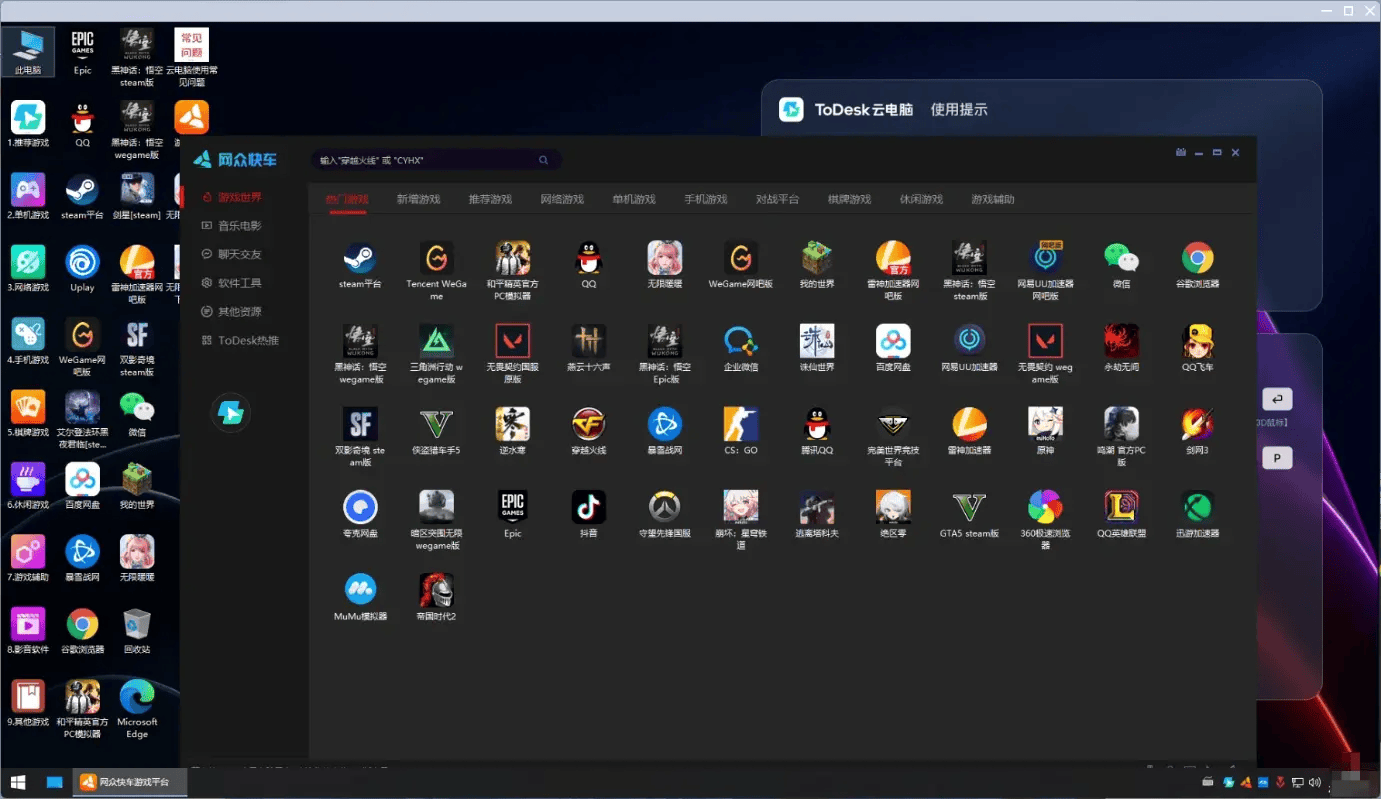This screenshot has width=1381, height=799.
Task: Launch 侠盗猎车手5 from the grid
Action: (x=436, y=425)
